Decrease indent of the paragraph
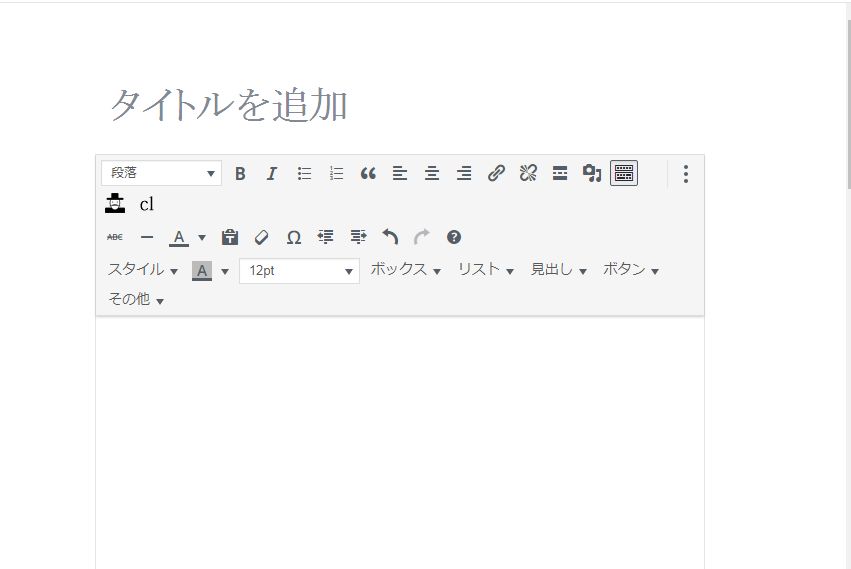Screen dimensions: 851x569 (326, 237)
